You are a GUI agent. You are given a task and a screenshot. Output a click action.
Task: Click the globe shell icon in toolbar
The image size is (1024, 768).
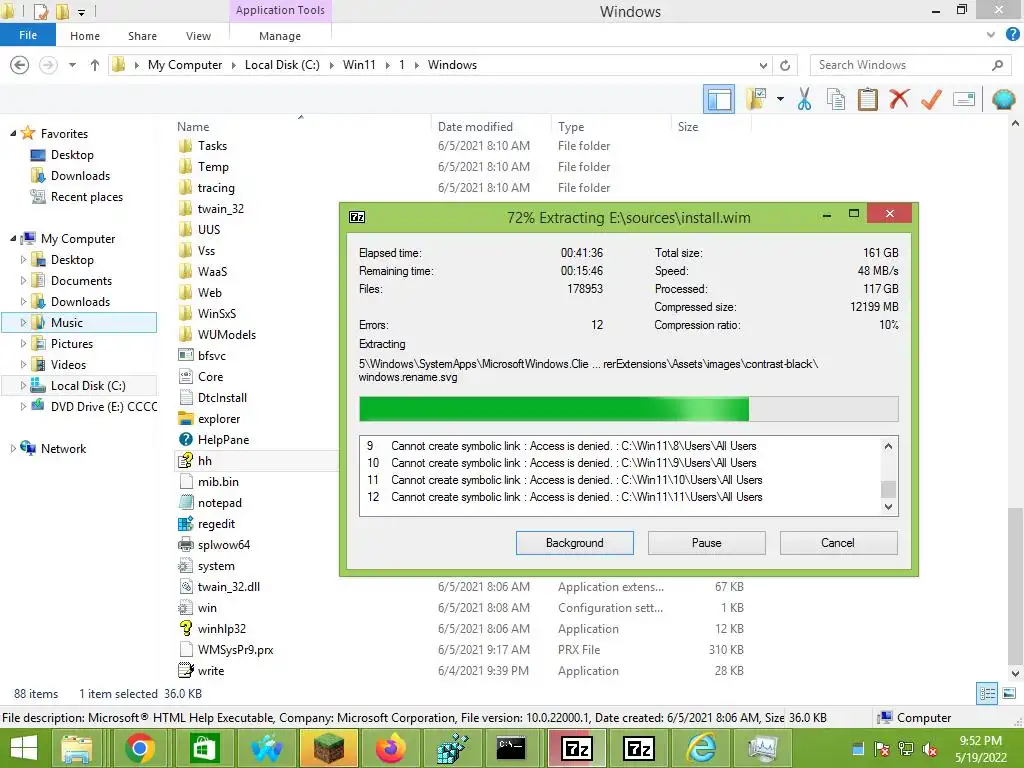coord(1003,99)
